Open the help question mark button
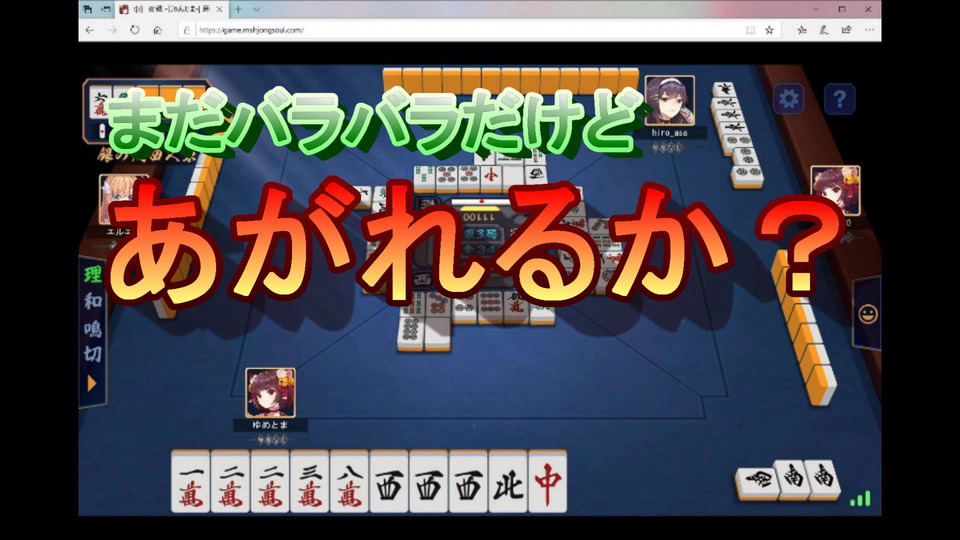 [x=839, y=99]
